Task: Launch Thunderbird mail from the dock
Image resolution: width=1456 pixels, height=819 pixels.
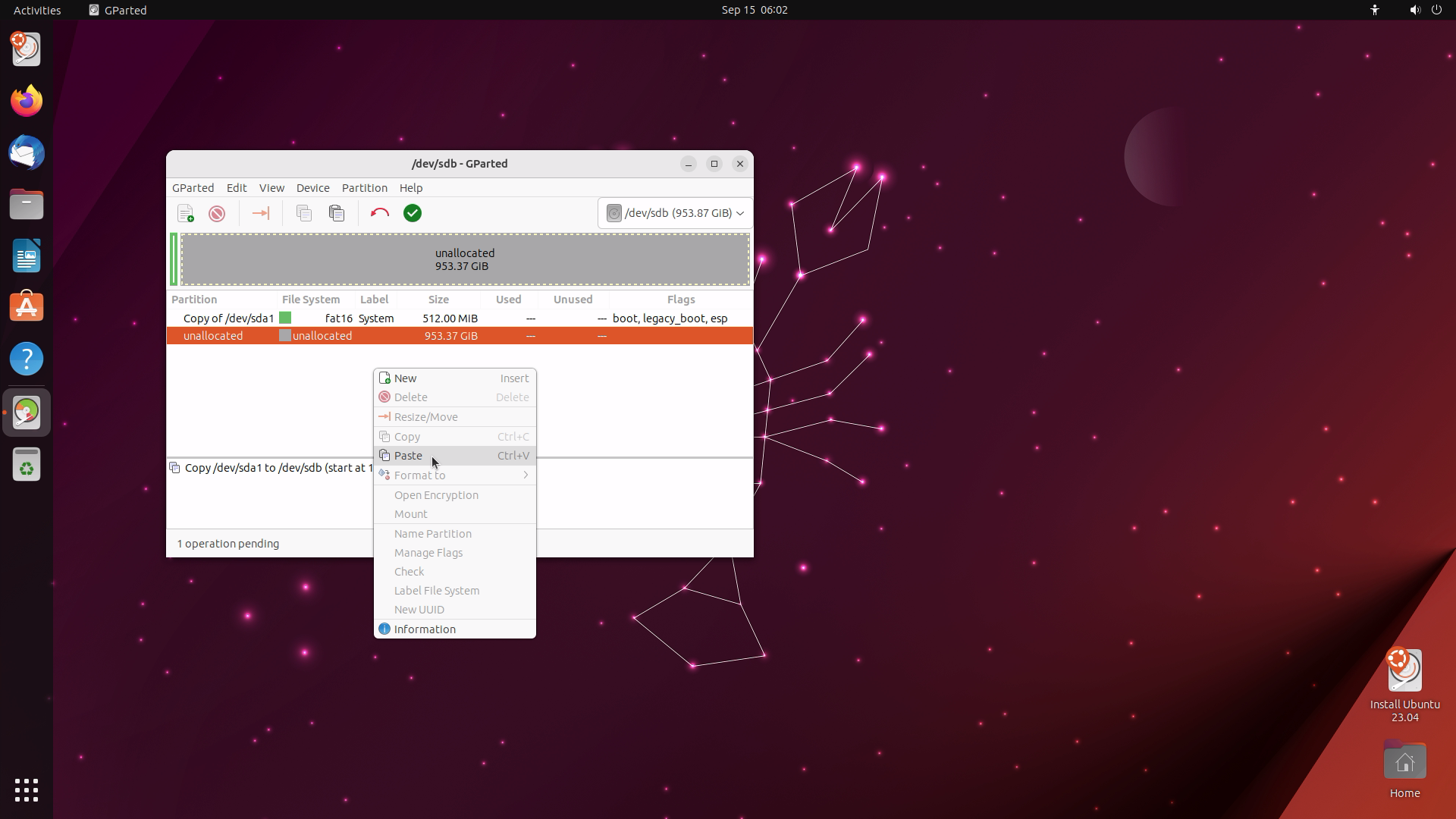Action: coord(27,152)
